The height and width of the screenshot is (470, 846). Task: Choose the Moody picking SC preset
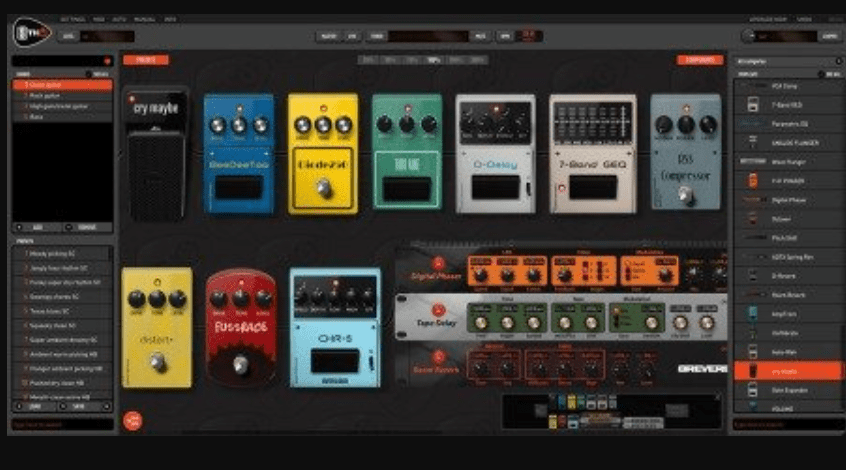[x=62, y=253]
